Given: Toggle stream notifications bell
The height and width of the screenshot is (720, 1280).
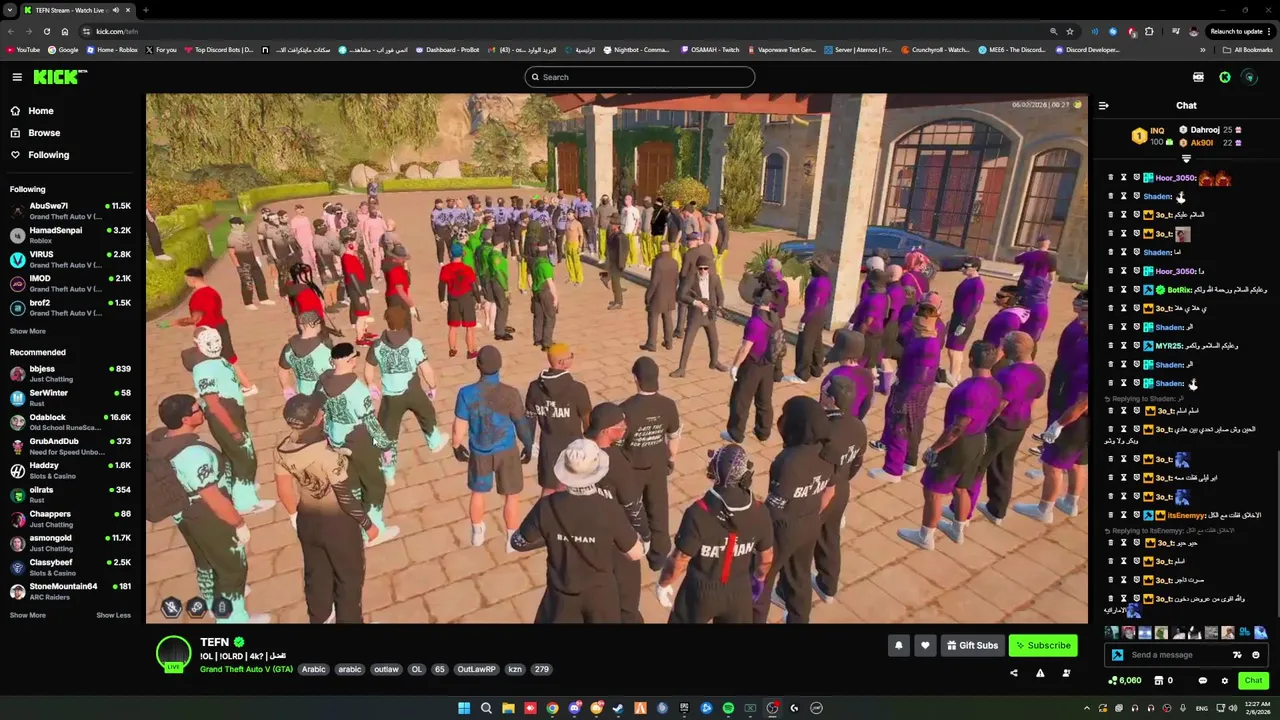Looking at the screenshot, I should pyautogui.click(x=898, y=645).
